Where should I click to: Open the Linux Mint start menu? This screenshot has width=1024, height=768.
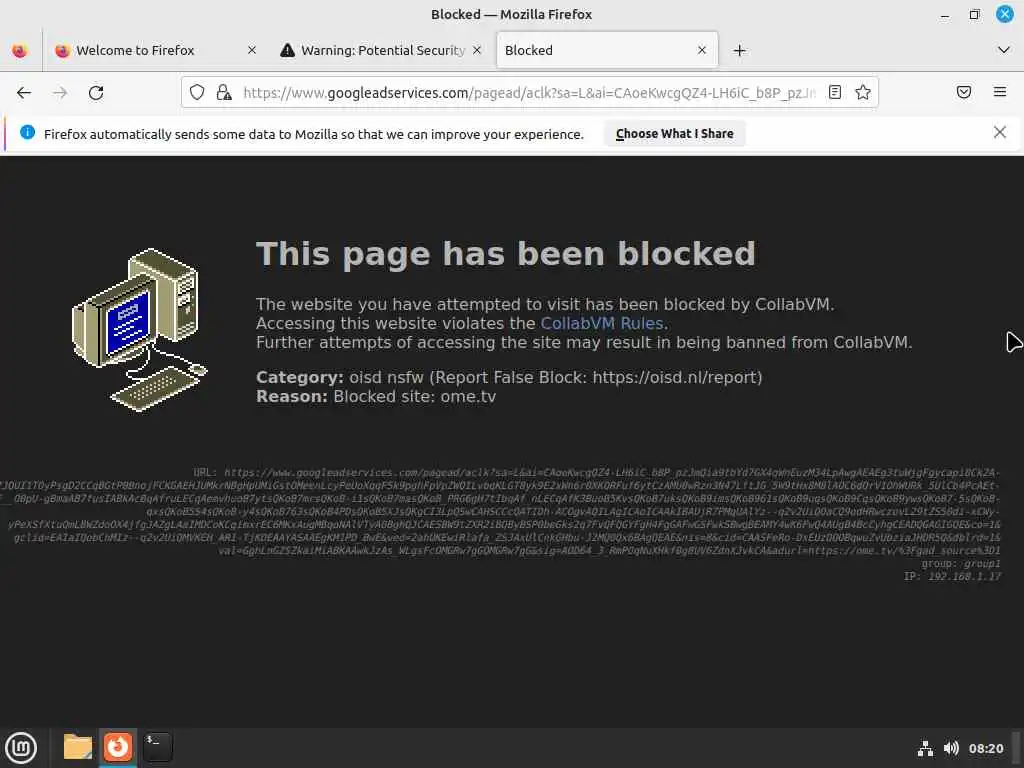[x=22, y=748]
